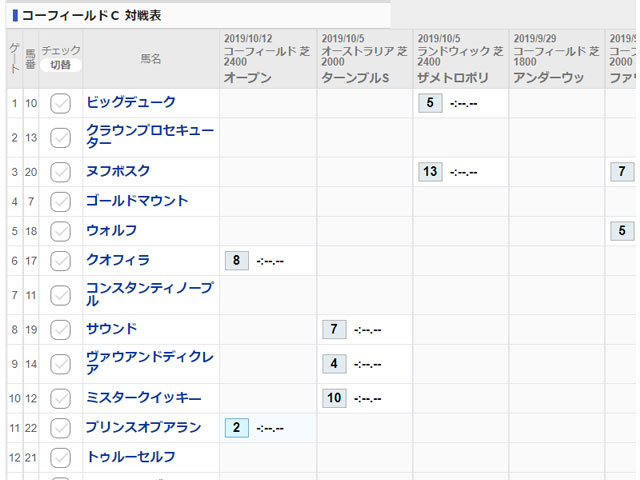Click ヴァウアンドディクレア's finish position 4 badge

(x=334, y=363)
